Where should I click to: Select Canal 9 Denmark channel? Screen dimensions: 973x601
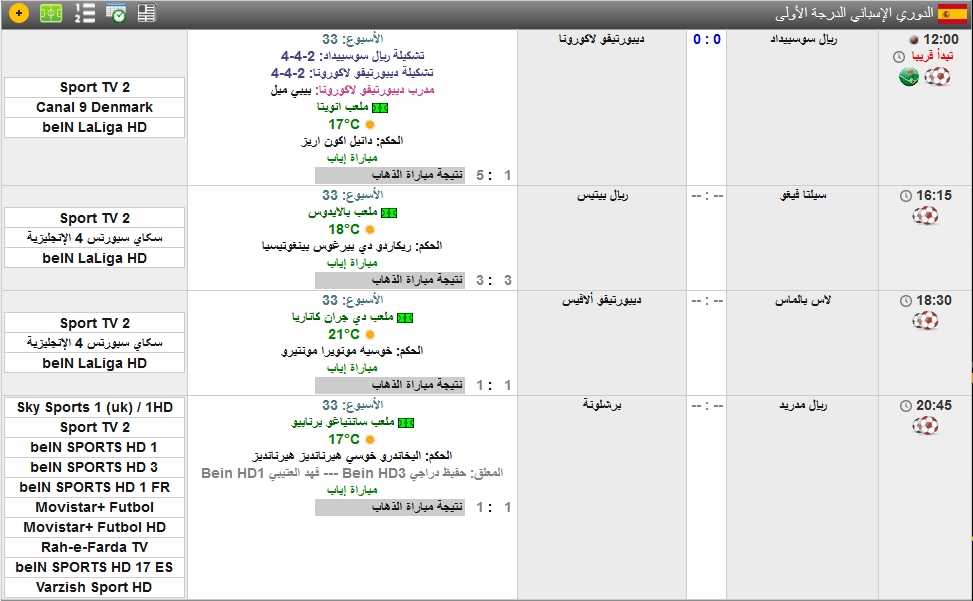point(94,107)
